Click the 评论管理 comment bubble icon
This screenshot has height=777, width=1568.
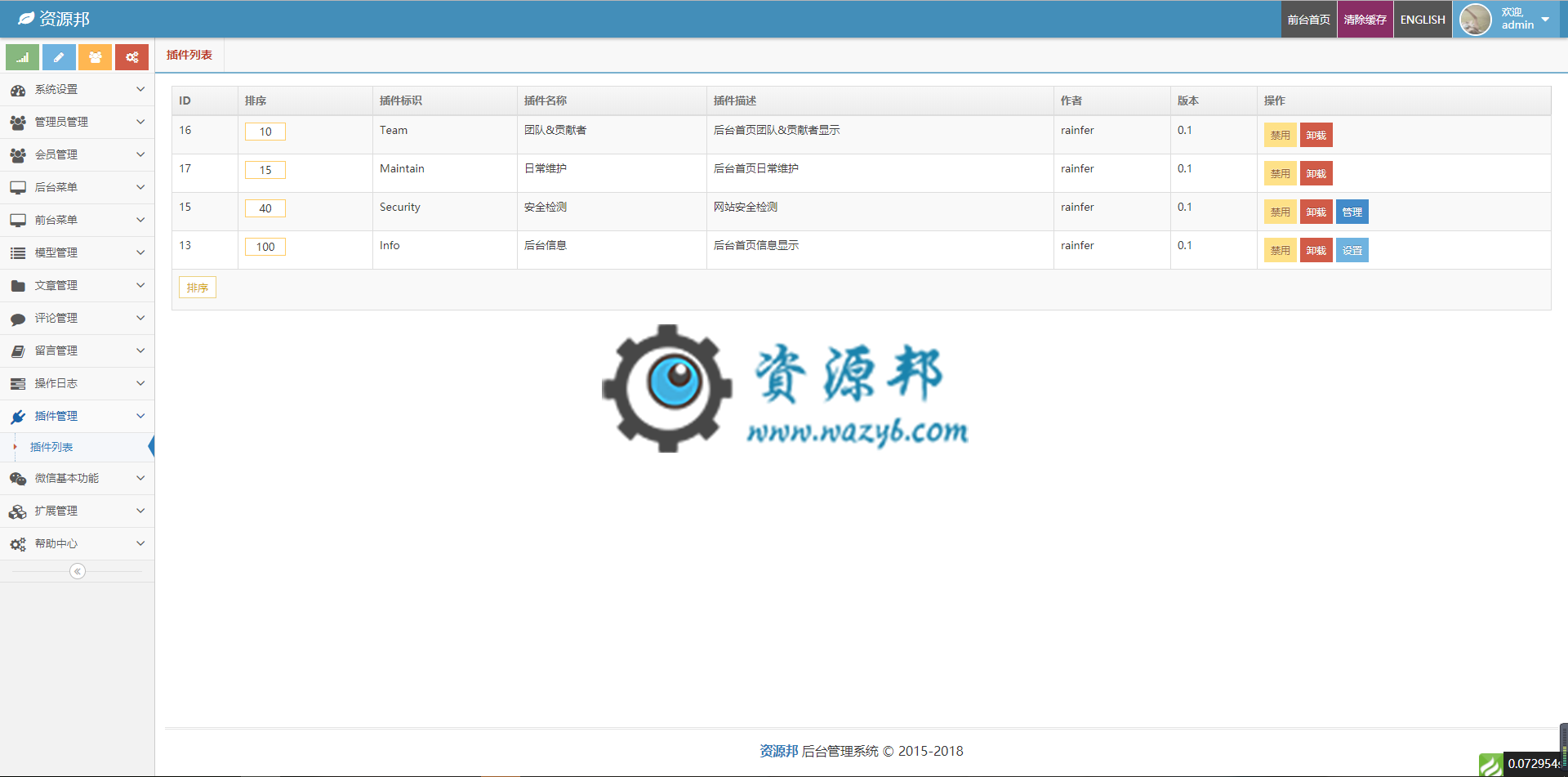(18, 319)
